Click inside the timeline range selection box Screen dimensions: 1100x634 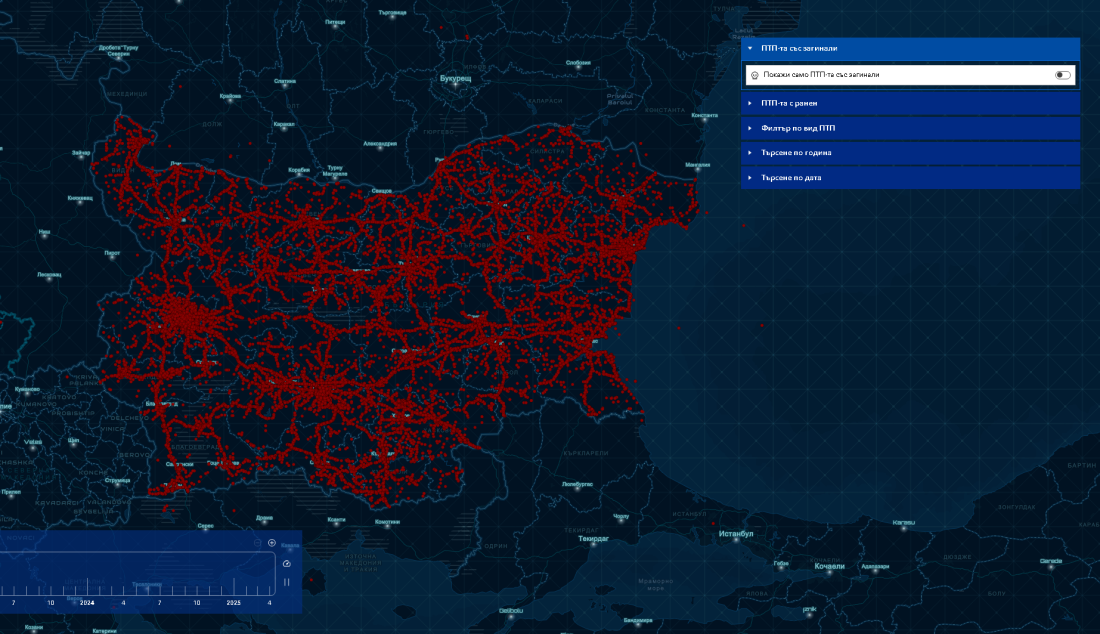[138, 574]
